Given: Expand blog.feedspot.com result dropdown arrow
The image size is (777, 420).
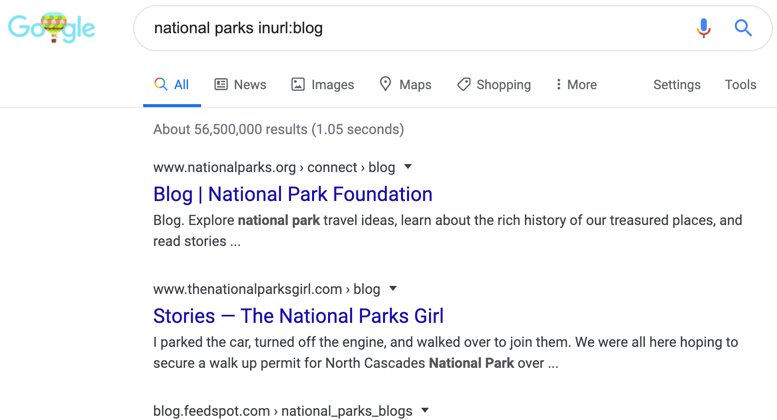Looking at the screenshot, I should coord(425,410).
